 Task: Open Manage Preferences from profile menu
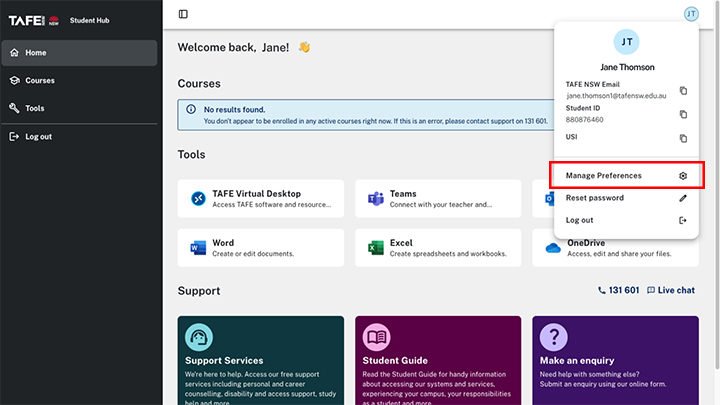click(626, 176)
